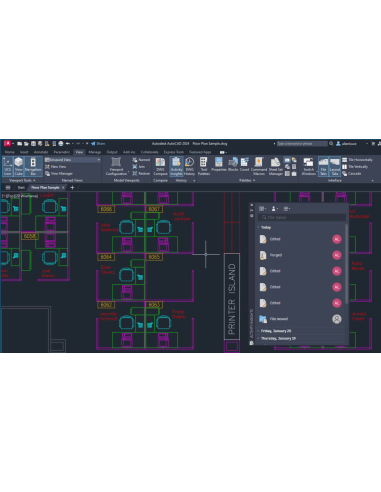The width and height of the screenshot is (381, 492).
Task: Click the Activity Insights panel scrollbar
Action: tap(347, 264)
